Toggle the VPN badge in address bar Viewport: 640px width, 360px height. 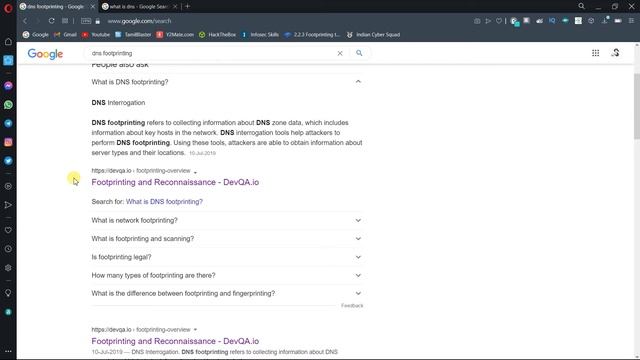tap(86, 21)
